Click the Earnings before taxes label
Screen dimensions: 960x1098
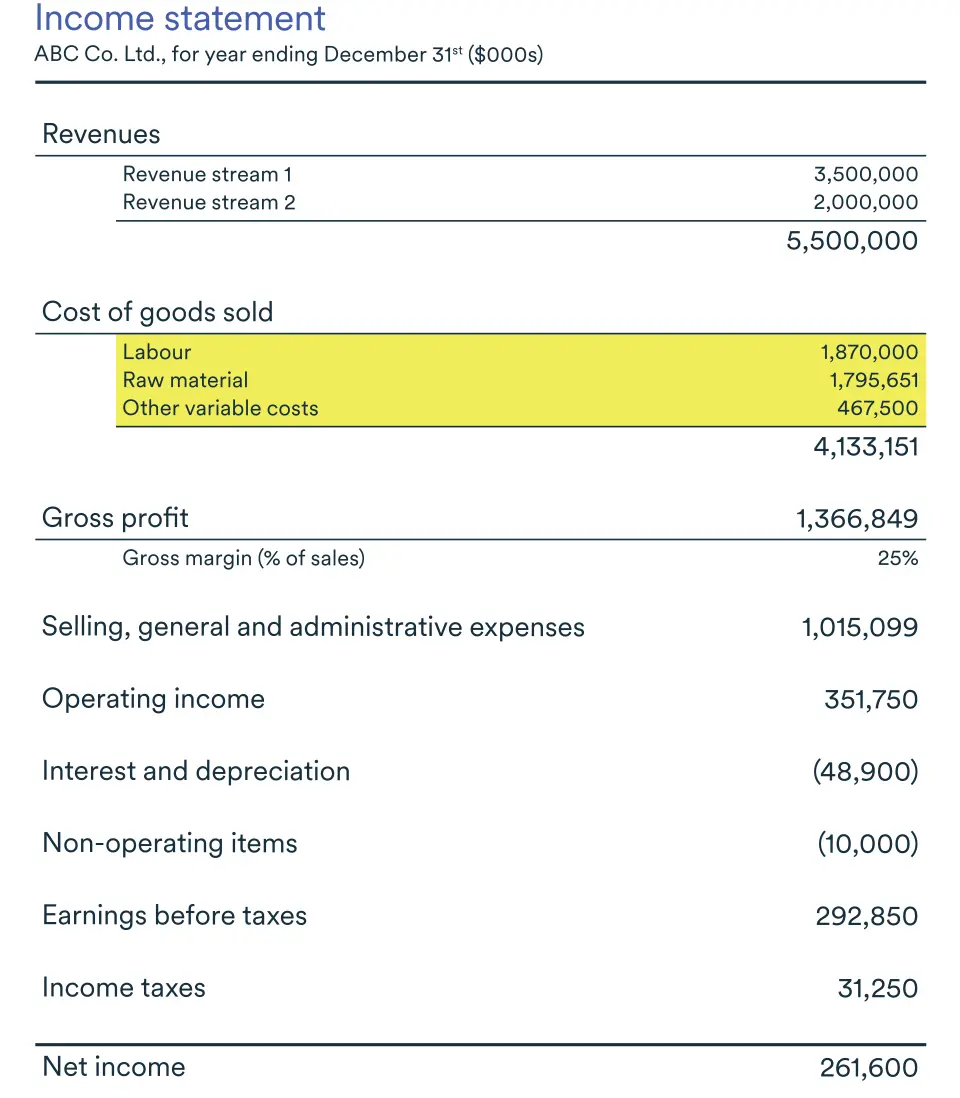tap(174, 915)
